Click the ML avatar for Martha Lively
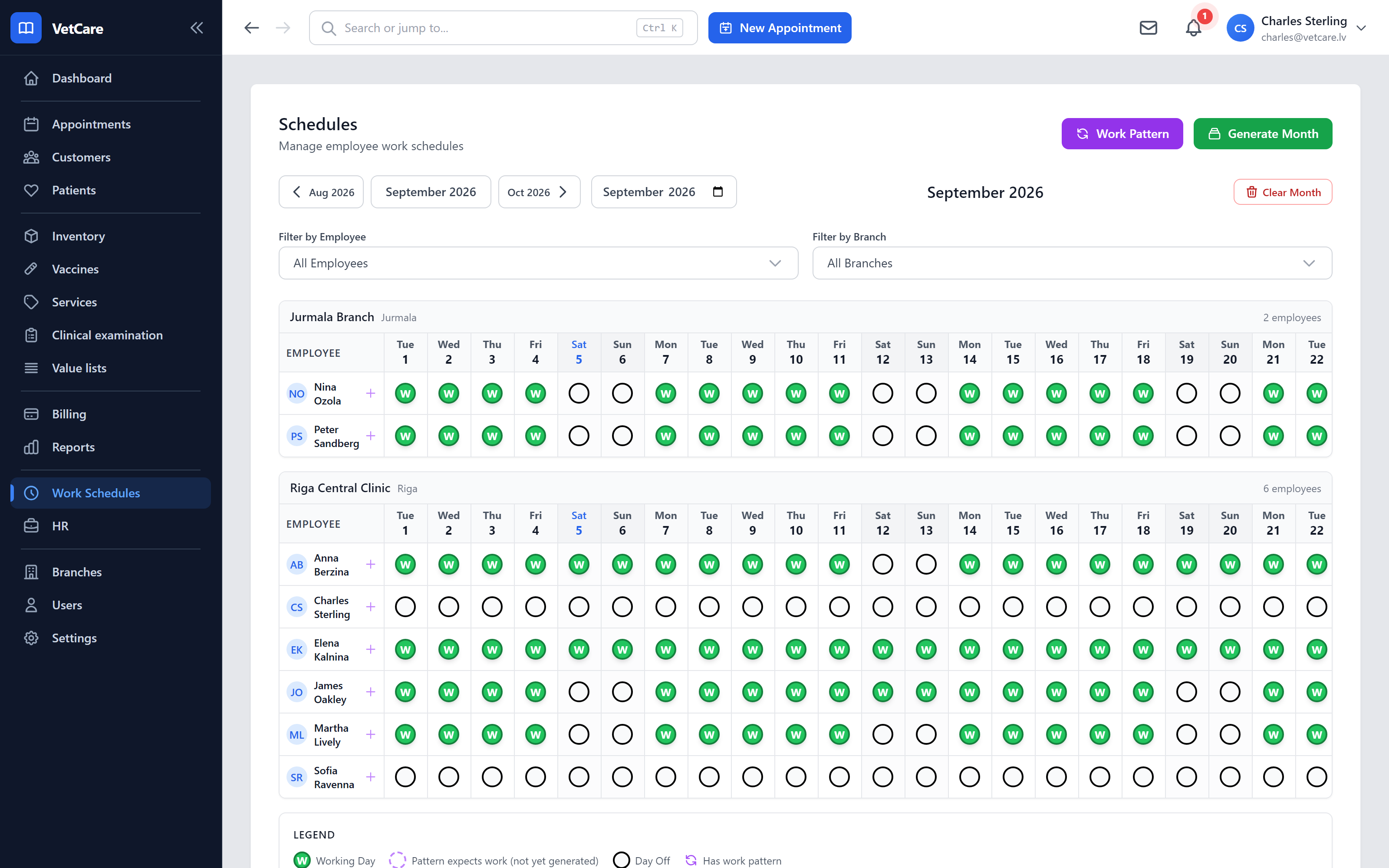Image resolution: width=1389 pixels, height=868 pixels. point(297,734)
